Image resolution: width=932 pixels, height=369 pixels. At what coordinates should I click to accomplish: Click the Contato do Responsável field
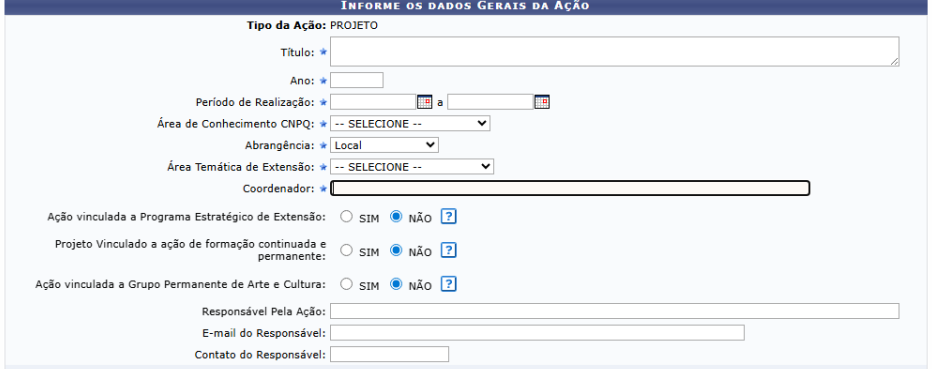point(389,355)
